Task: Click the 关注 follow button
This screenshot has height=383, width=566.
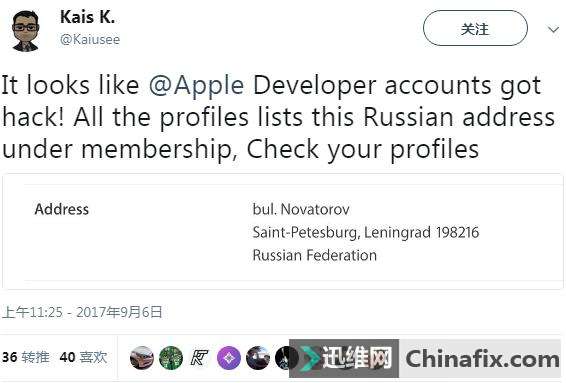Action: pyautogui.click(x=475, y=28)
